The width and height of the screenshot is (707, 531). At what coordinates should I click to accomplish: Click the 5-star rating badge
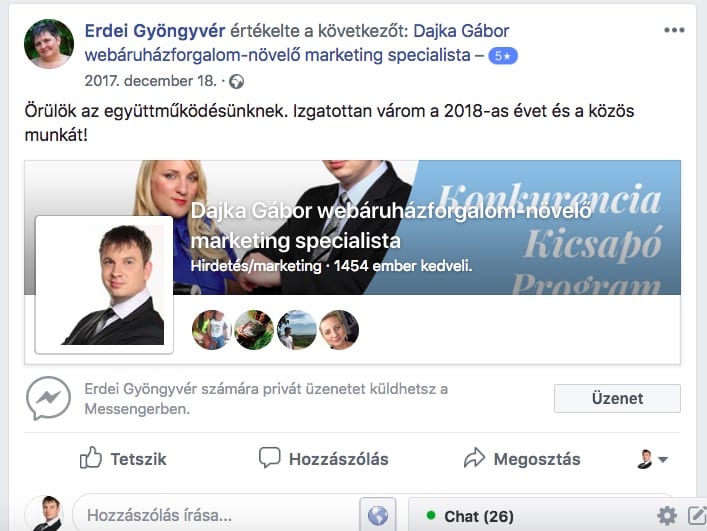(503, 56)
